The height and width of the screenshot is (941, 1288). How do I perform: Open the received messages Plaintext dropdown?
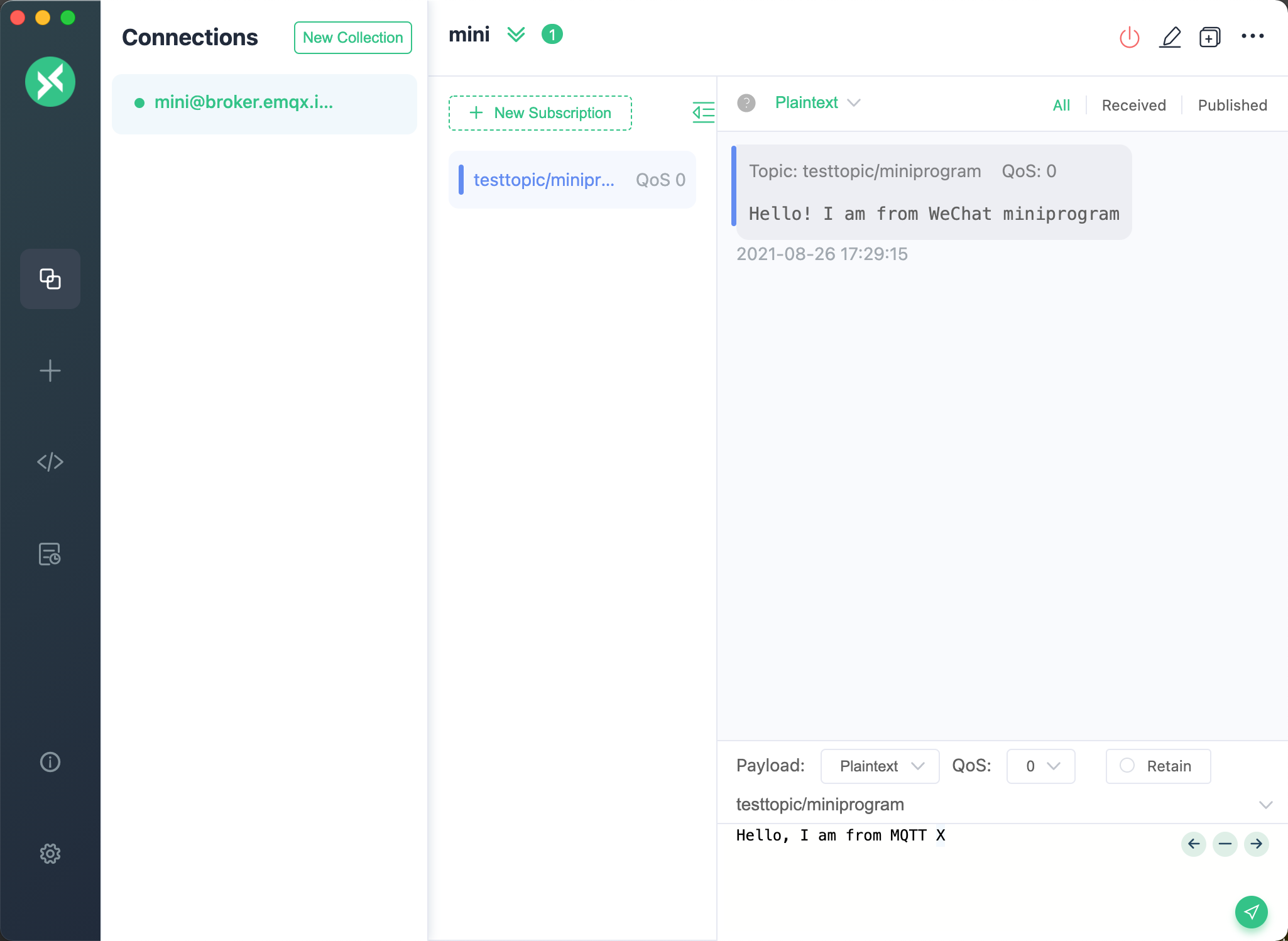817,103
